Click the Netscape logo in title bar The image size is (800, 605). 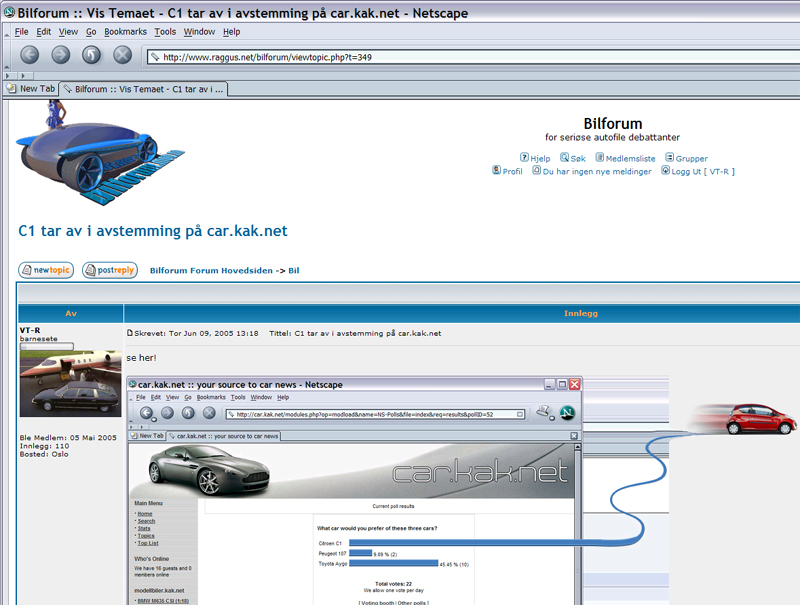[9, 12]
